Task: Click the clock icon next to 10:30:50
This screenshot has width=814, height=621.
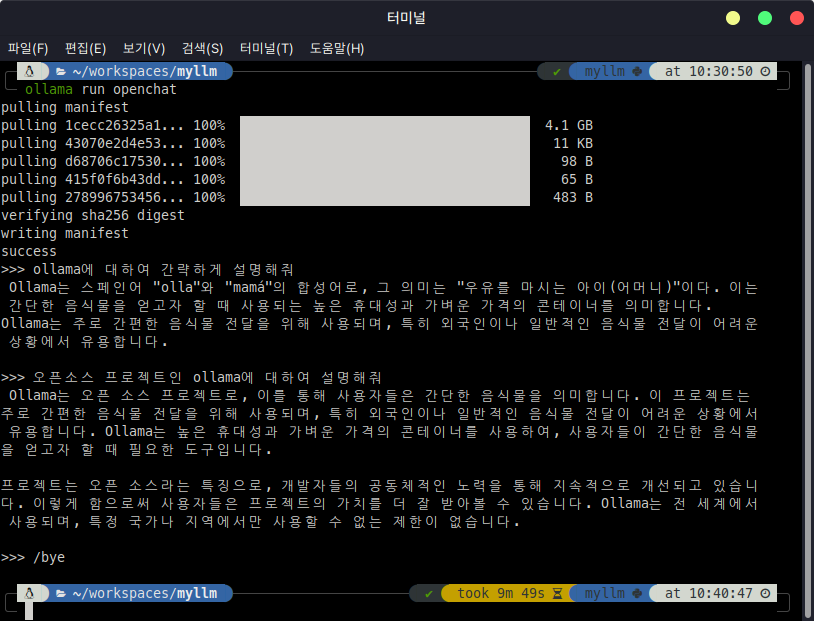Action: [x=765, y=71]
